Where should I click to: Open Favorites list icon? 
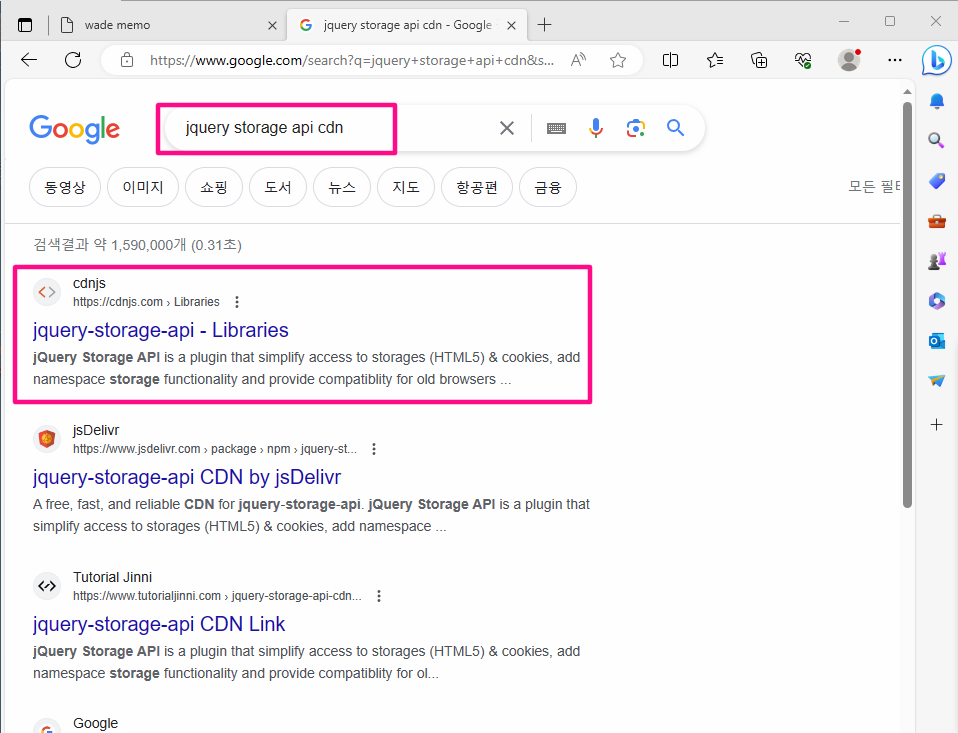[x=715, y=60]
